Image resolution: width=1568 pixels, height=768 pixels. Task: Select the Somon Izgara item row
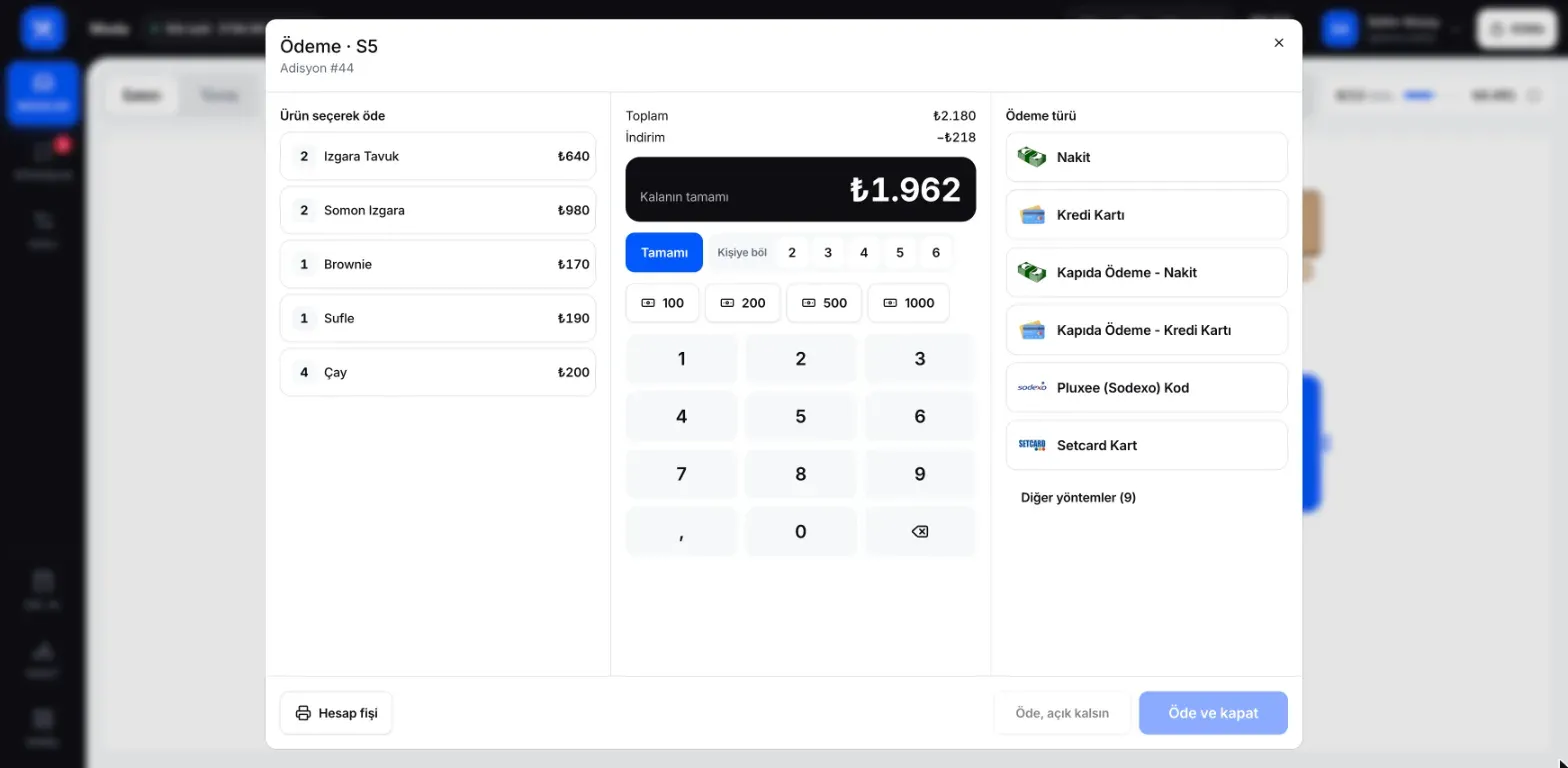click(438, 210)
